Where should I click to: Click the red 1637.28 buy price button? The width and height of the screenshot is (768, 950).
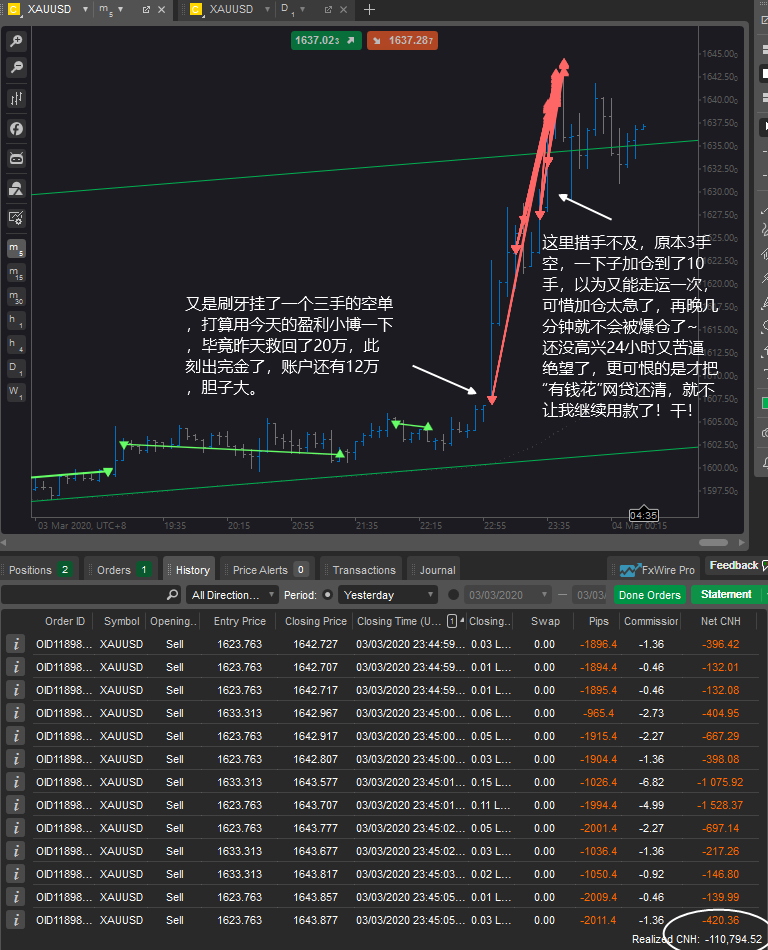coord(402,41)
